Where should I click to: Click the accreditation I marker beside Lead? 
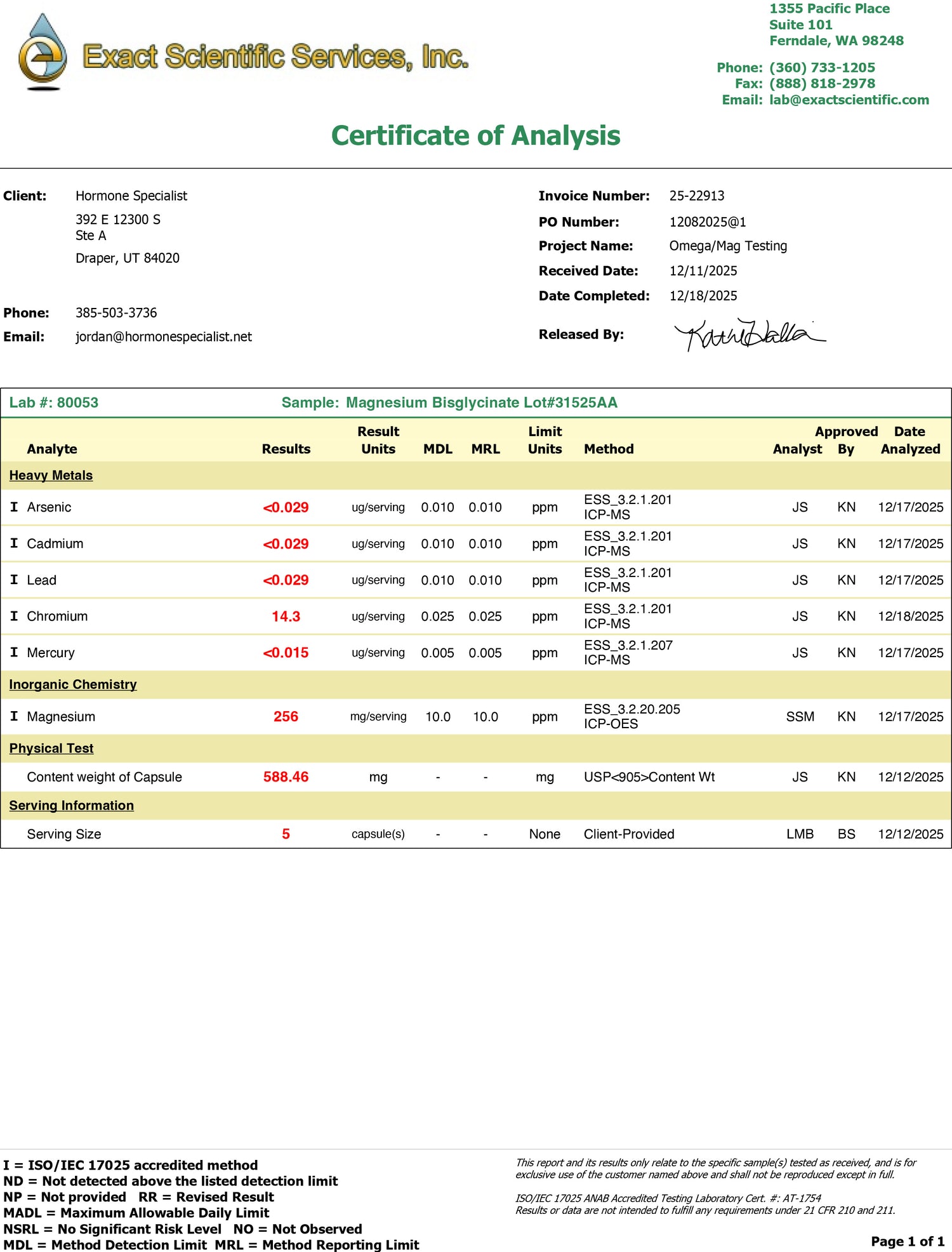[14, 580]
